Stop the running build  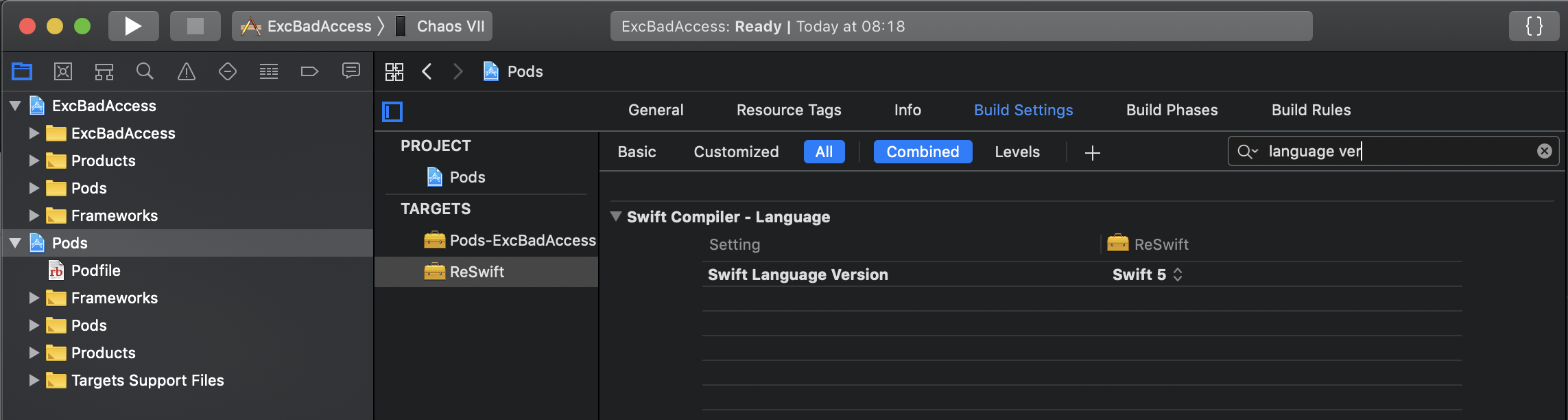click(x=195, y=26)
